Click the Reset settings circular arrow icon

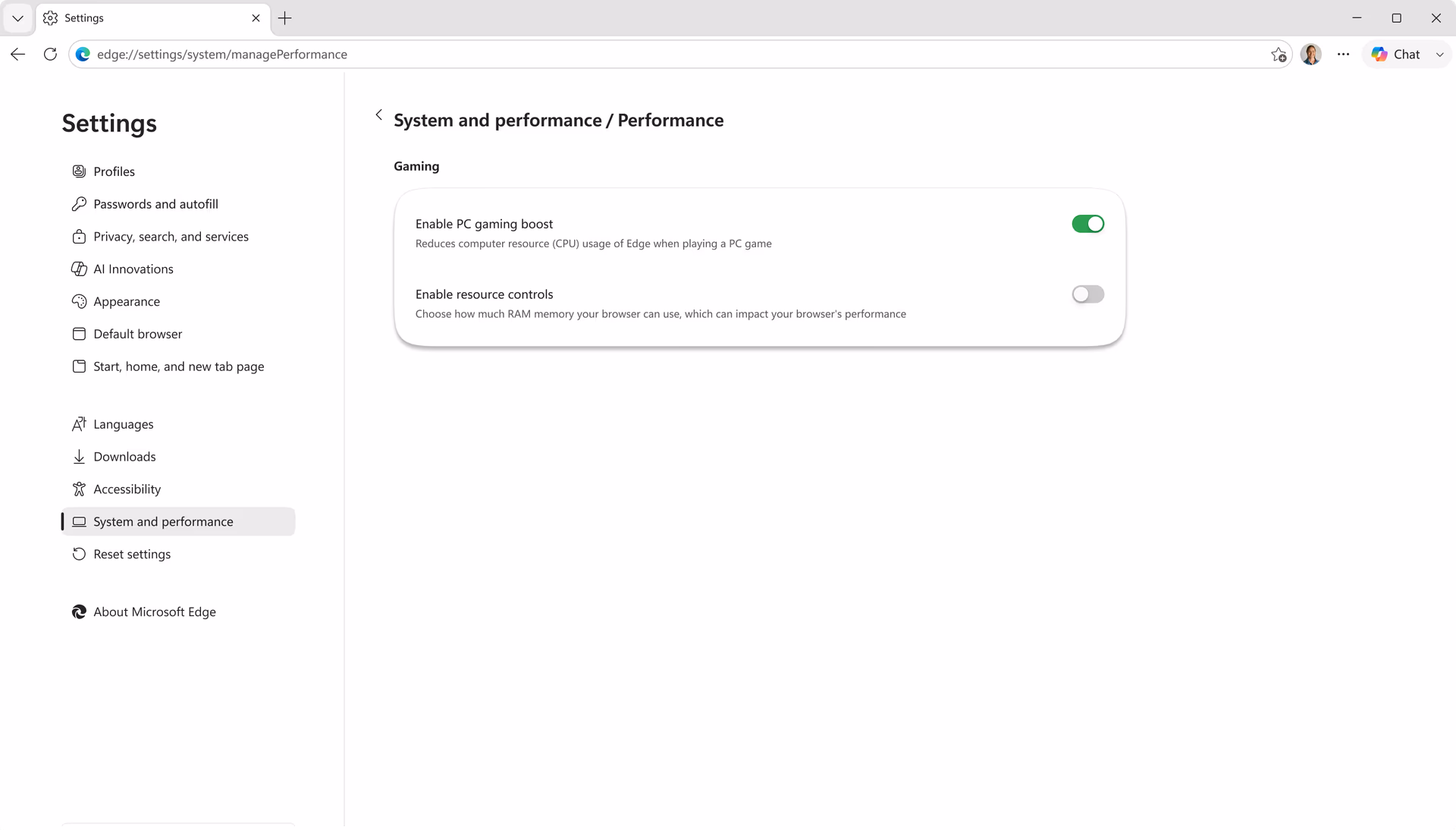coord(79,555)
